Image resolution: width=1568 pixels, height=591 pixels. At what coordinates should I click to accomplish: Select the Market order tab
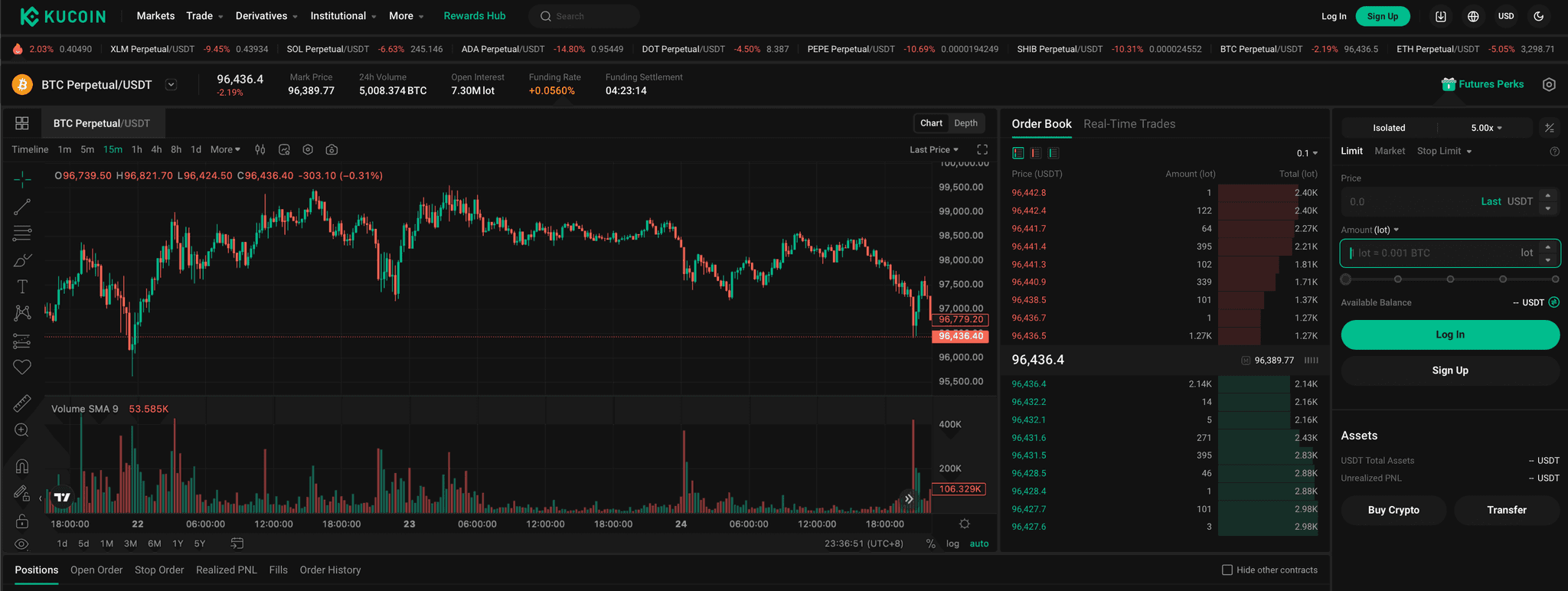[1390, 152]
